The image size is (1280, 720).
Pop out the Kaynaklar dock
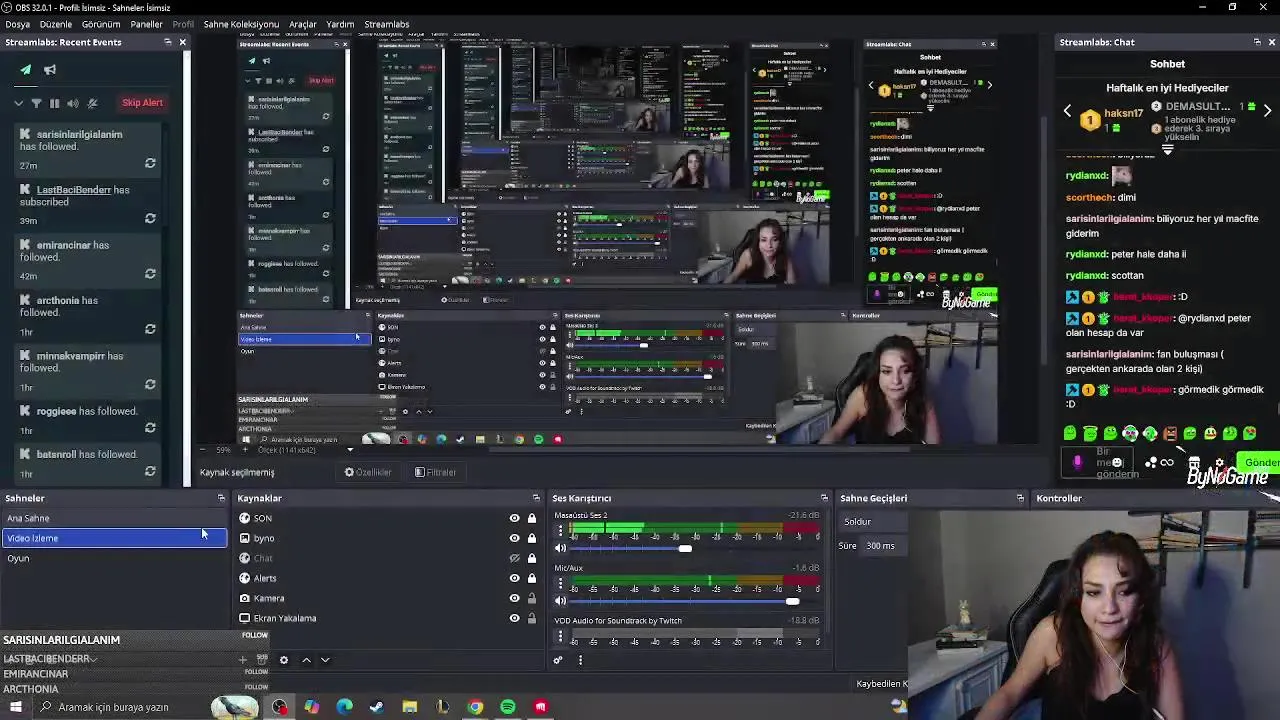536,498
